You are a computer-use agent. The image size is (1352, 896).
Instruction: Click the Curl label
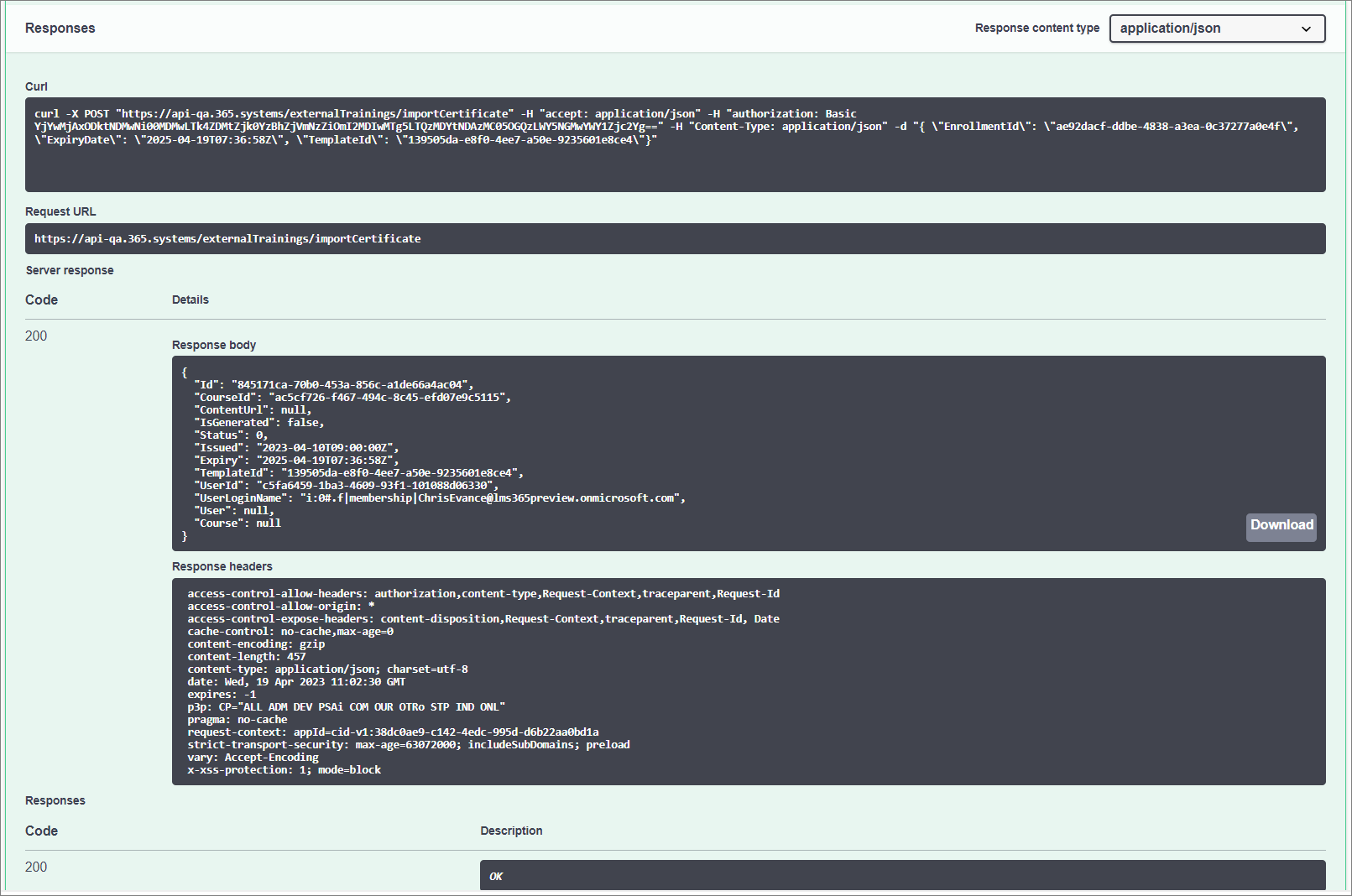click(36, 86)
